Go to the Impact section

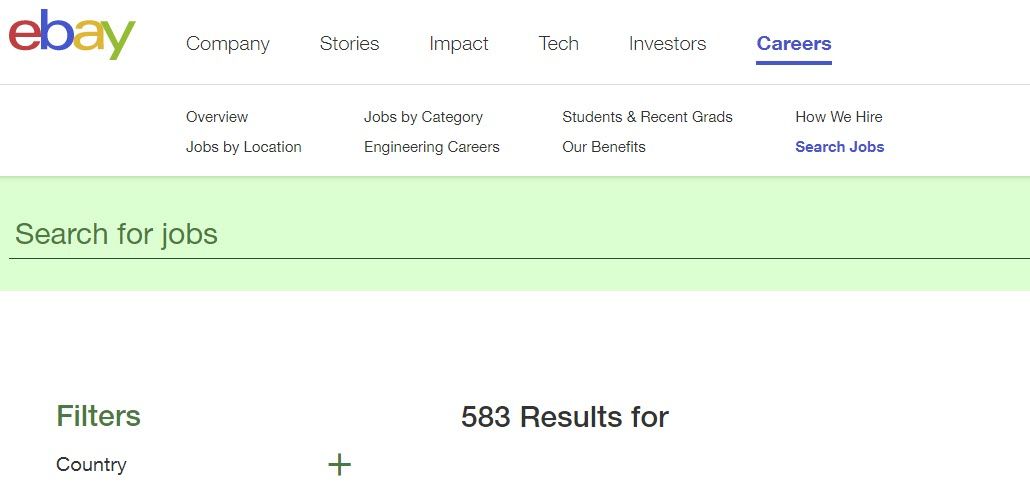(x=459, y=44)
